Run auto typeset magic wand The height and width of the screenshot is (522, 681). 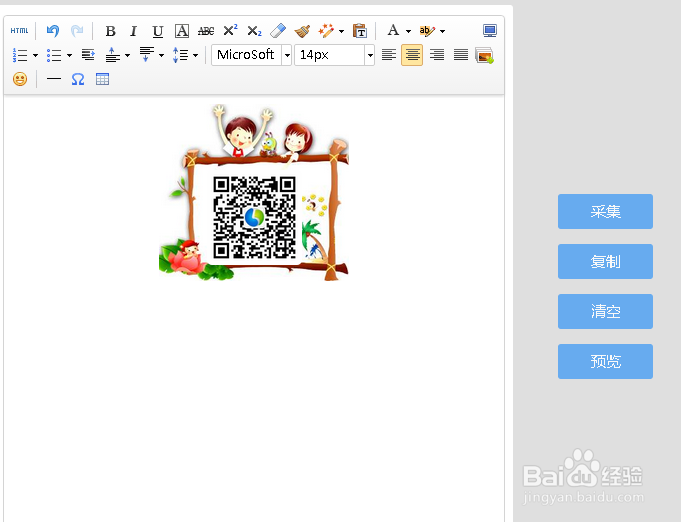pyautogui.click(x=326, y=31)
